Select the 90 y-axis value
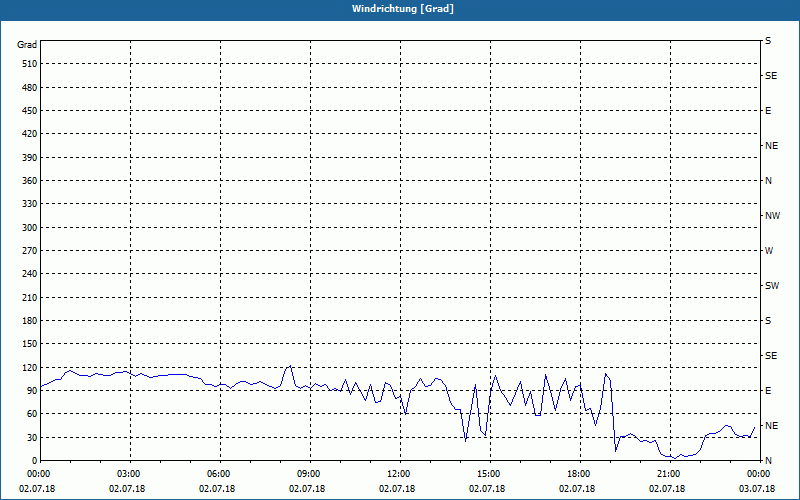 pyautogui.click(x=31, y=391)
